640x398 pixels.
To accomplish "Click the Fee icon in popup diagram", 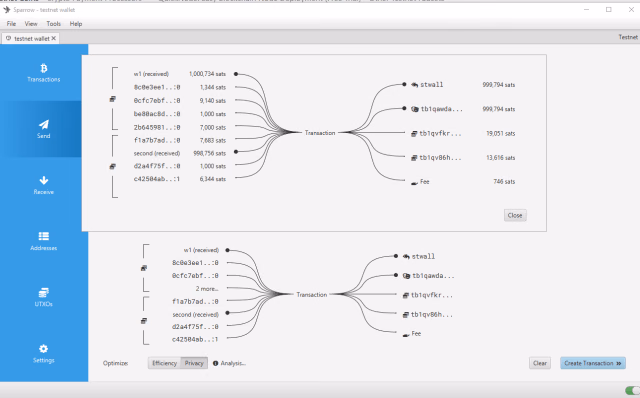I will [414, 182].
